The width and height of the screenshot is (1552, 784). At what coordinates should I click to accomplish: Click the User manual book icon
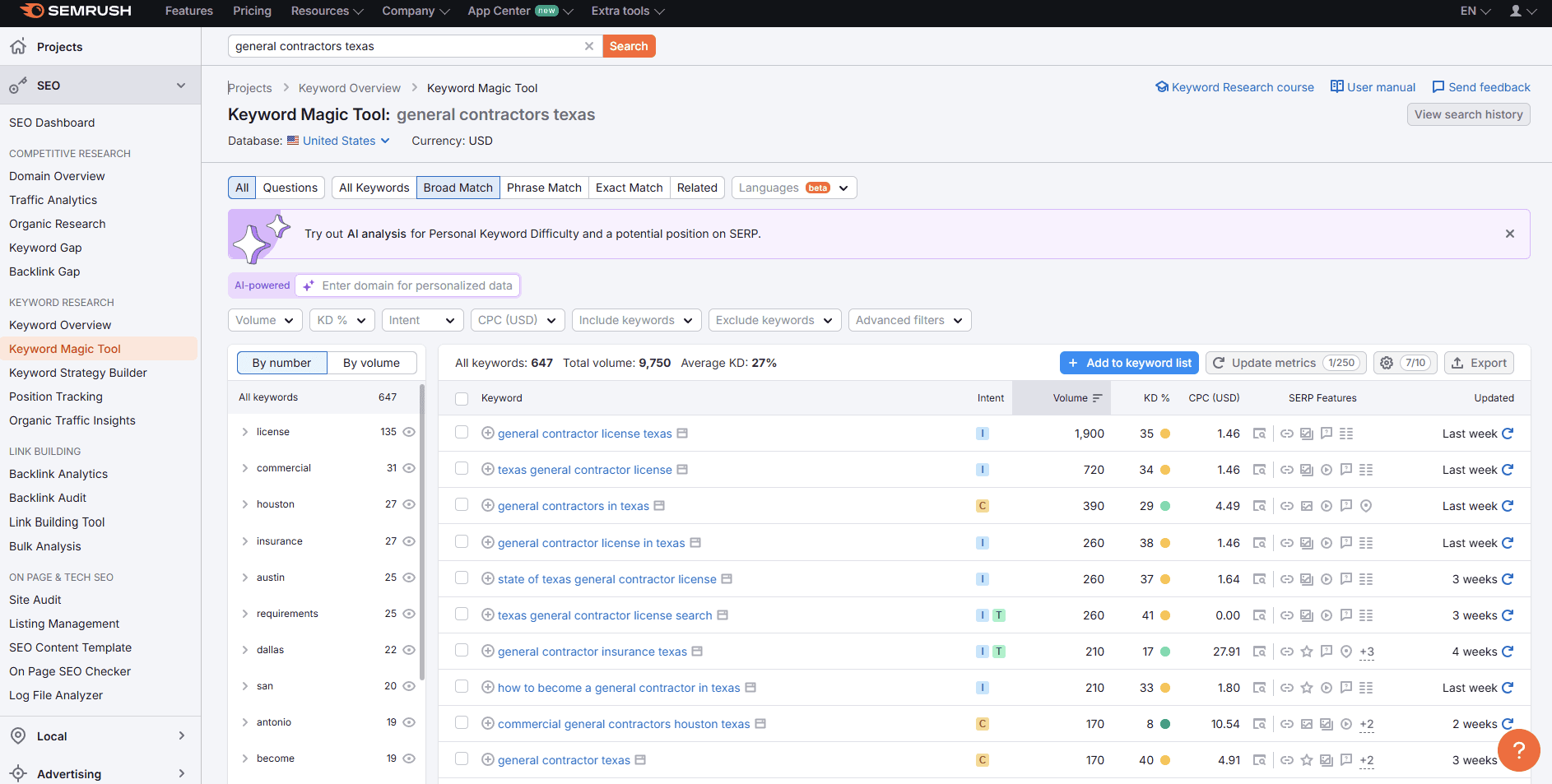click(x=1337, y=87)
